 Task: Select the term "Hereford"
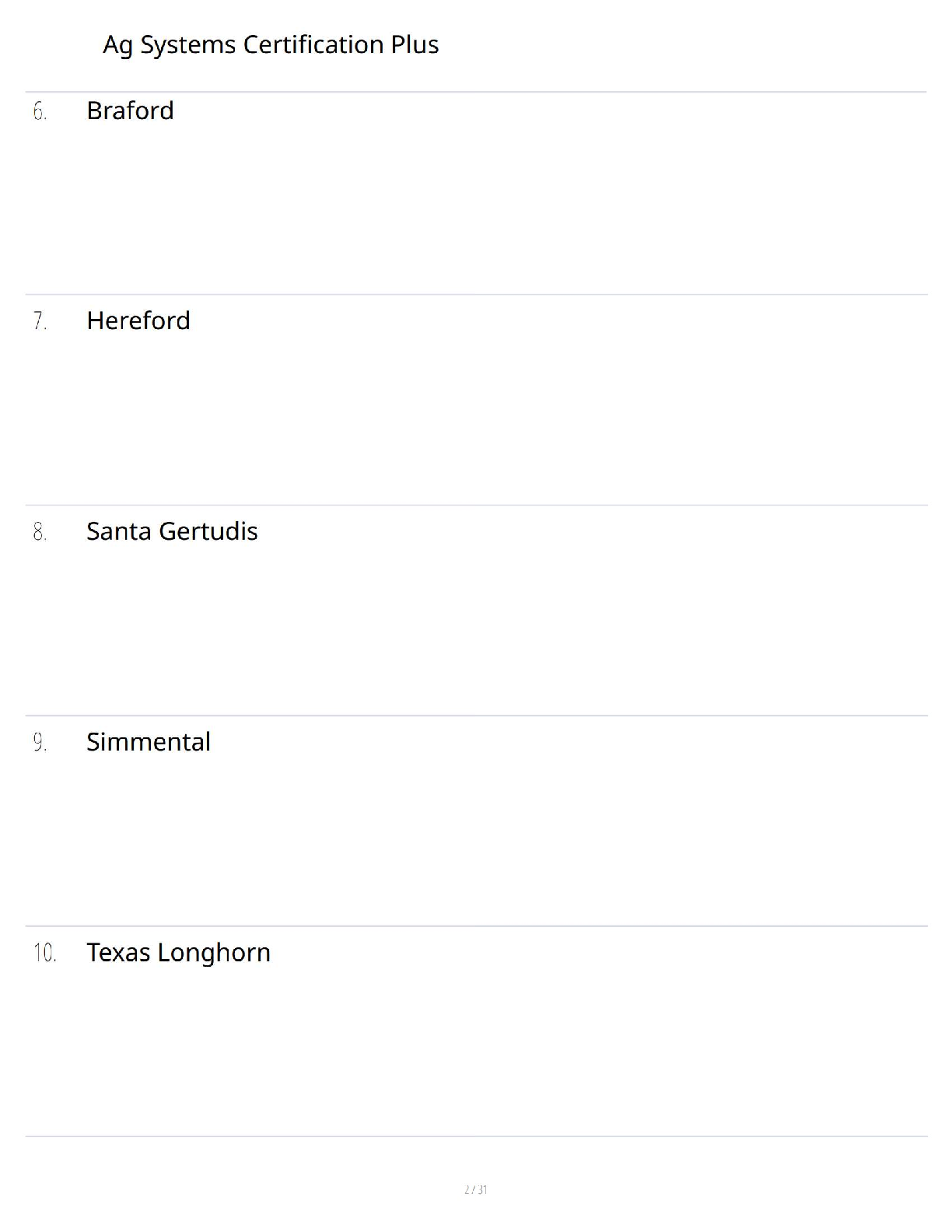coord(138,321)
